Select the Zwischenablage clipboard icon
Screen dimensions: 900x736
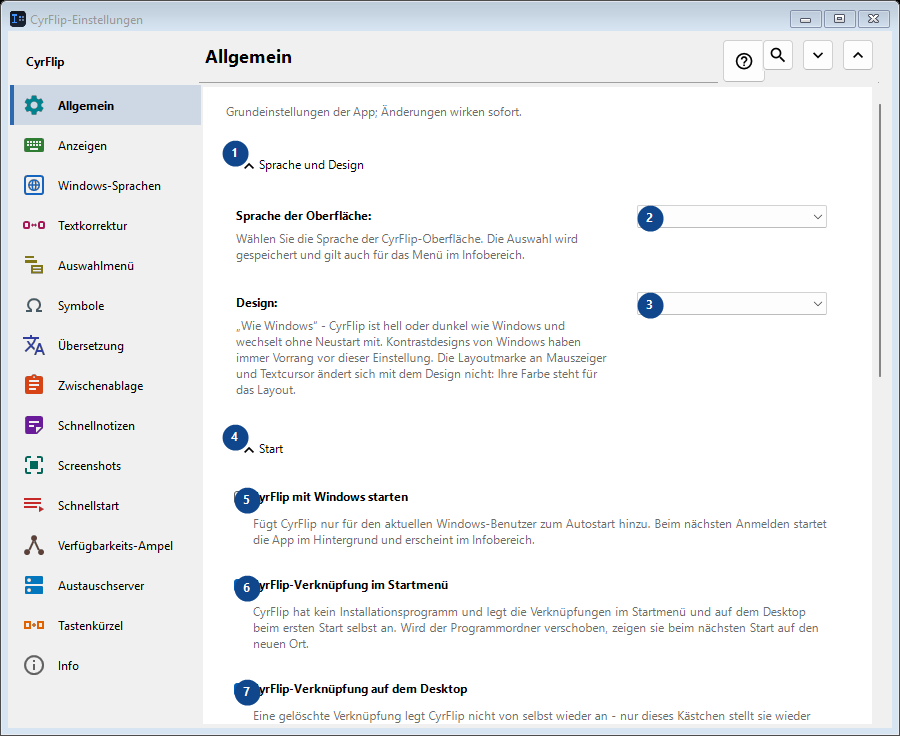coord(34,385)
